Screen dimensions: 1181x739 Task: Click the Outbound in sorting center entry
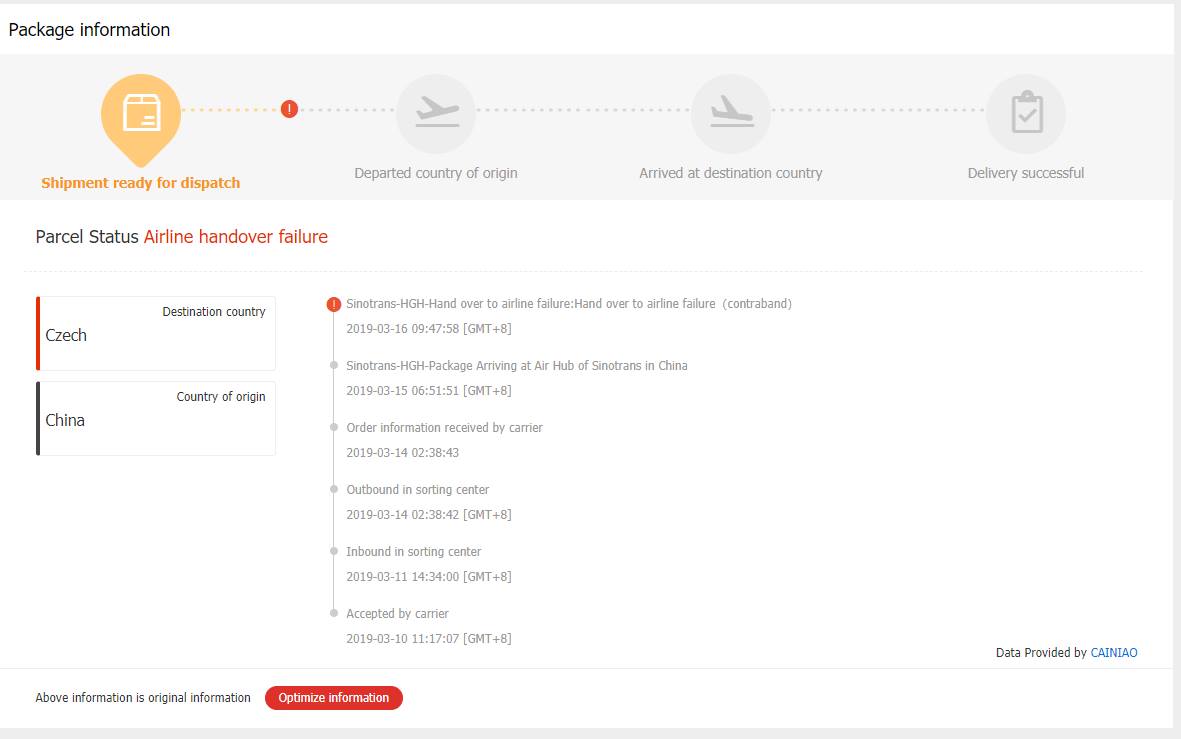pos(417,490)
